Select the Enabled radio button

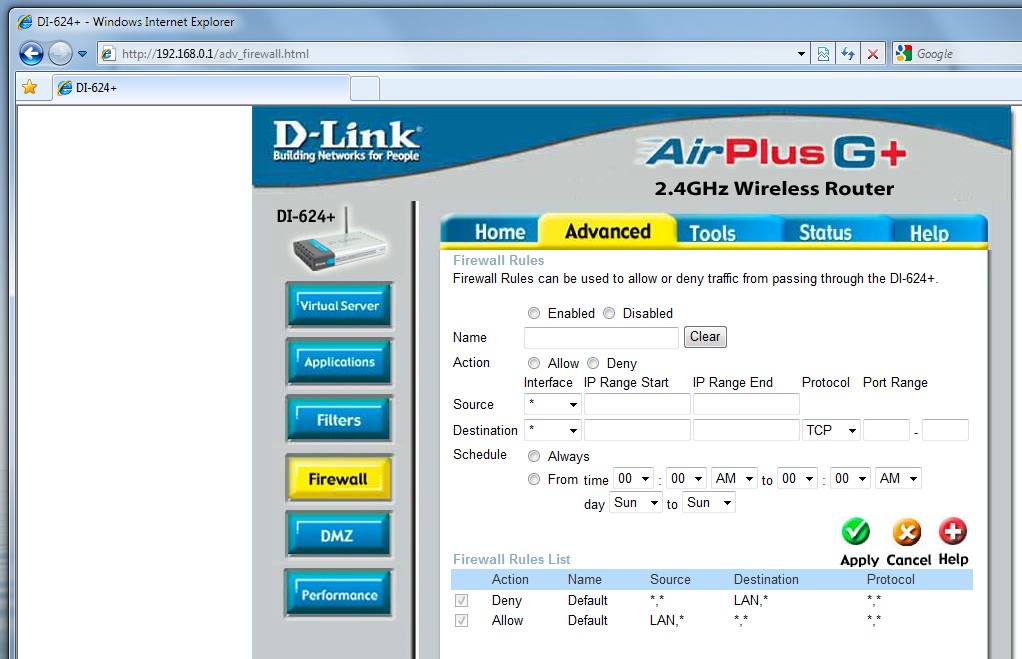click(x=534, y=314)
